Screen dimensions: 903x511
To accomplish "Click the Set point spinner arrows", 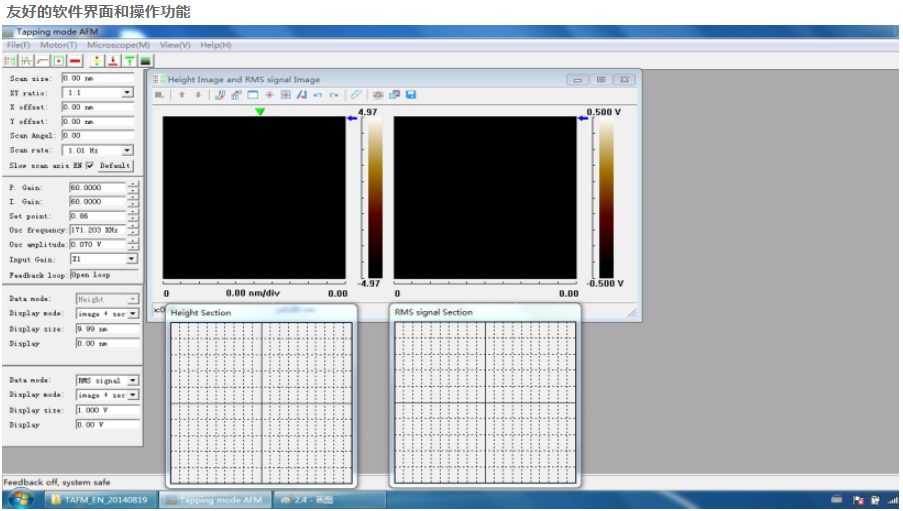I will (x=133, y=216).
